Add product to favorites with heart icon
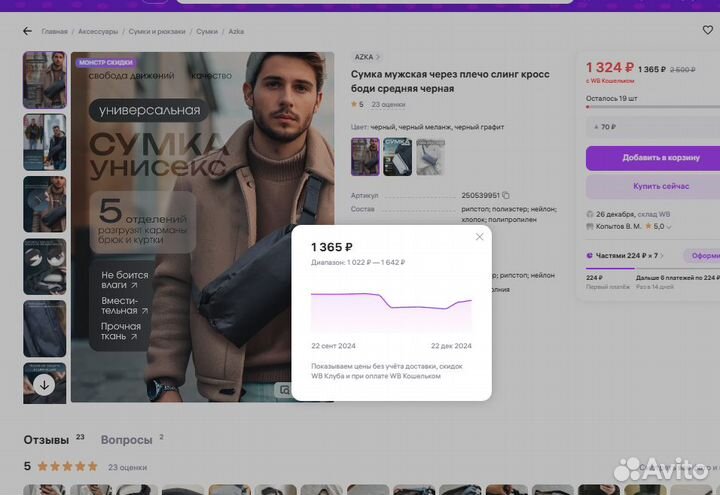The height and width of the screenshot is (495, 720). coord(708,30)
